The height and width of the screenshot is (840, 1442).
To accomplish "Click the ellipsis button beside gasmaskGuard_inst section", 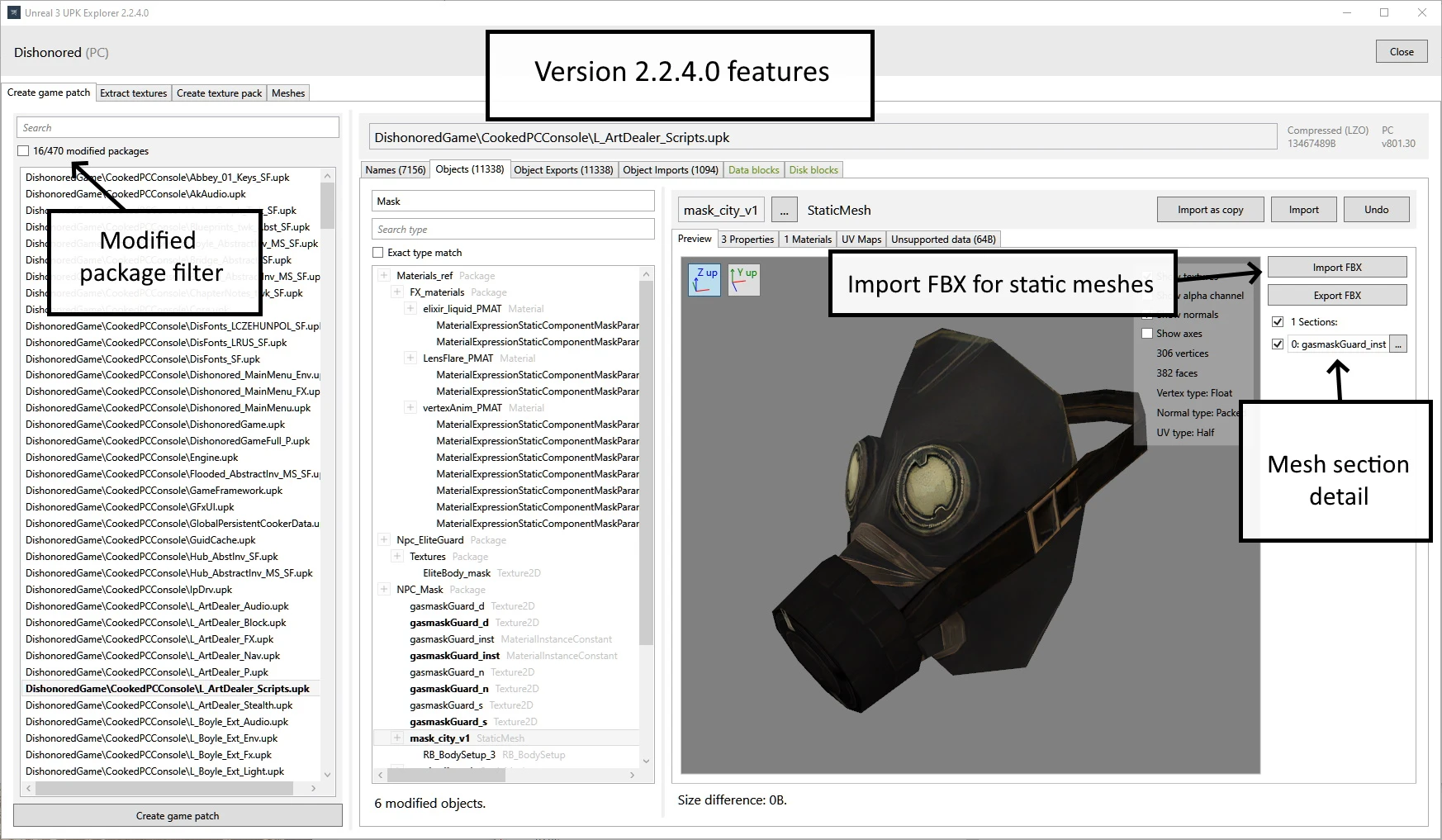I will pyautogui.click(x=1398, y=344).
